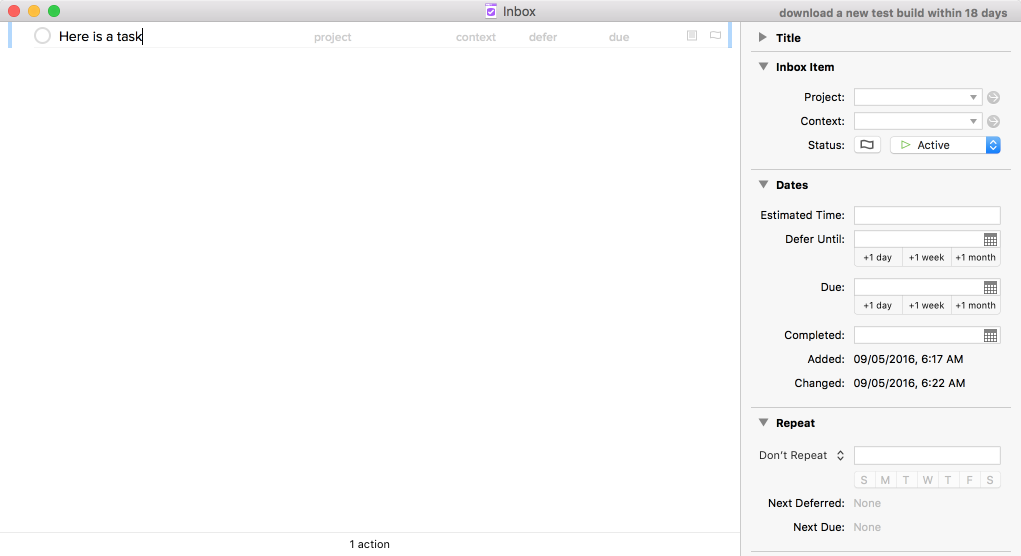Toggle Friday in the repeat weekday row
Image resolution: width=1021 pixels, height=556 pixels.
(969, 480)
